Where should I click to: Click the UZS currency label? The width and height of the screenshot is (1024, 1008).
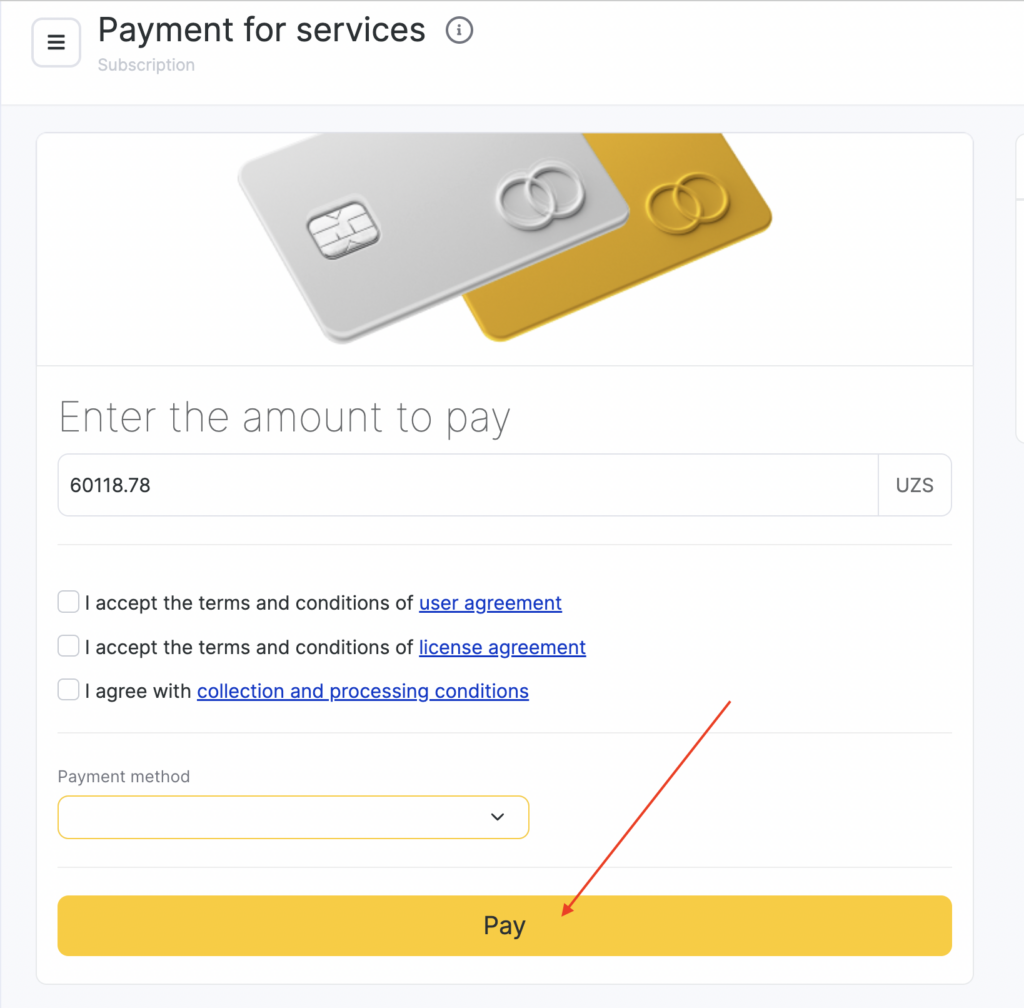click(914, 486)
